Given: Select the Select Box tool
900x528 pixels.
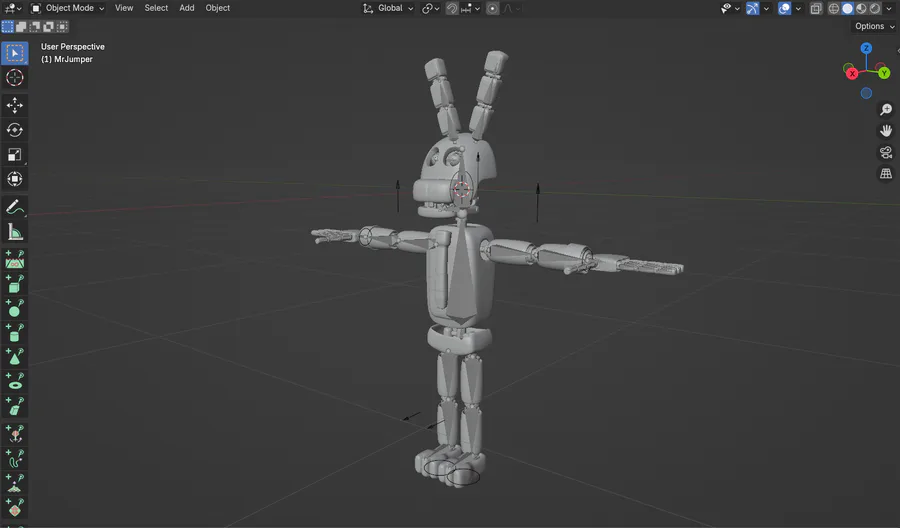Looking at the screenshot, I should point(15,53).
